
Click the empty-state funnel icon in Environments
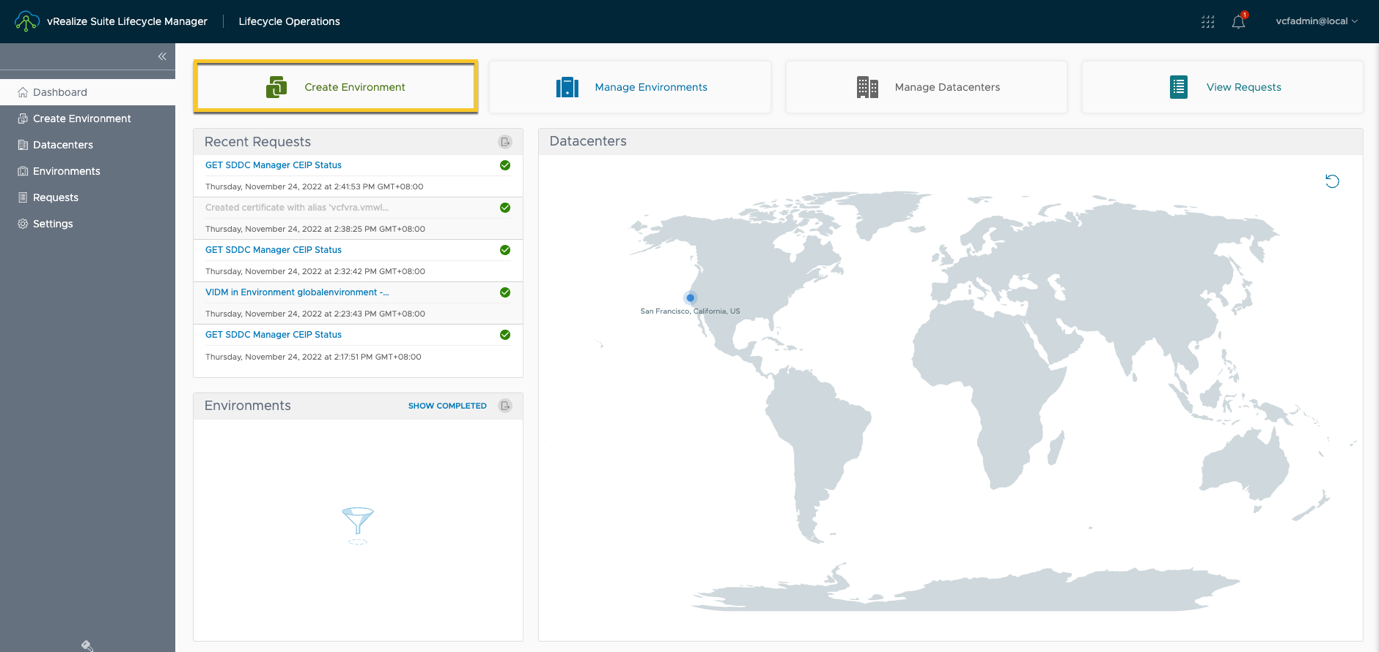click(358, 525)
